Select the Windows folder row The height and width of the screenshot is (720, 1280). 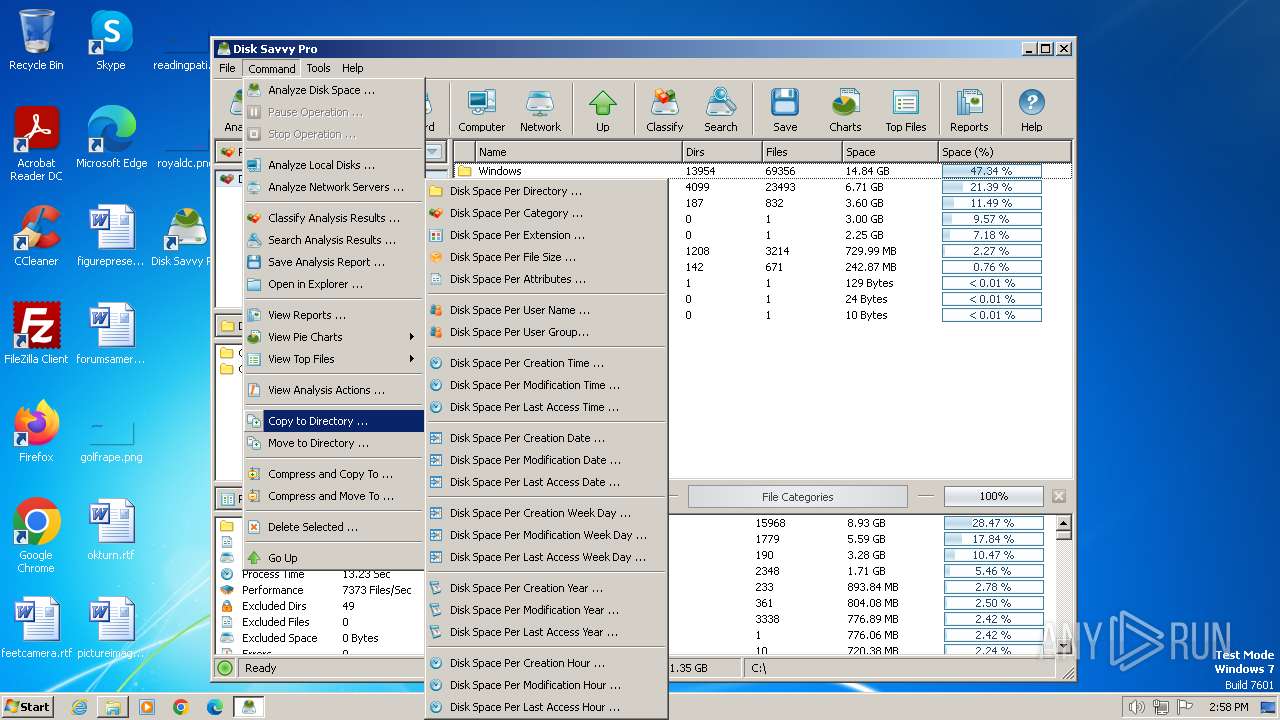click(x=762, y=171)
